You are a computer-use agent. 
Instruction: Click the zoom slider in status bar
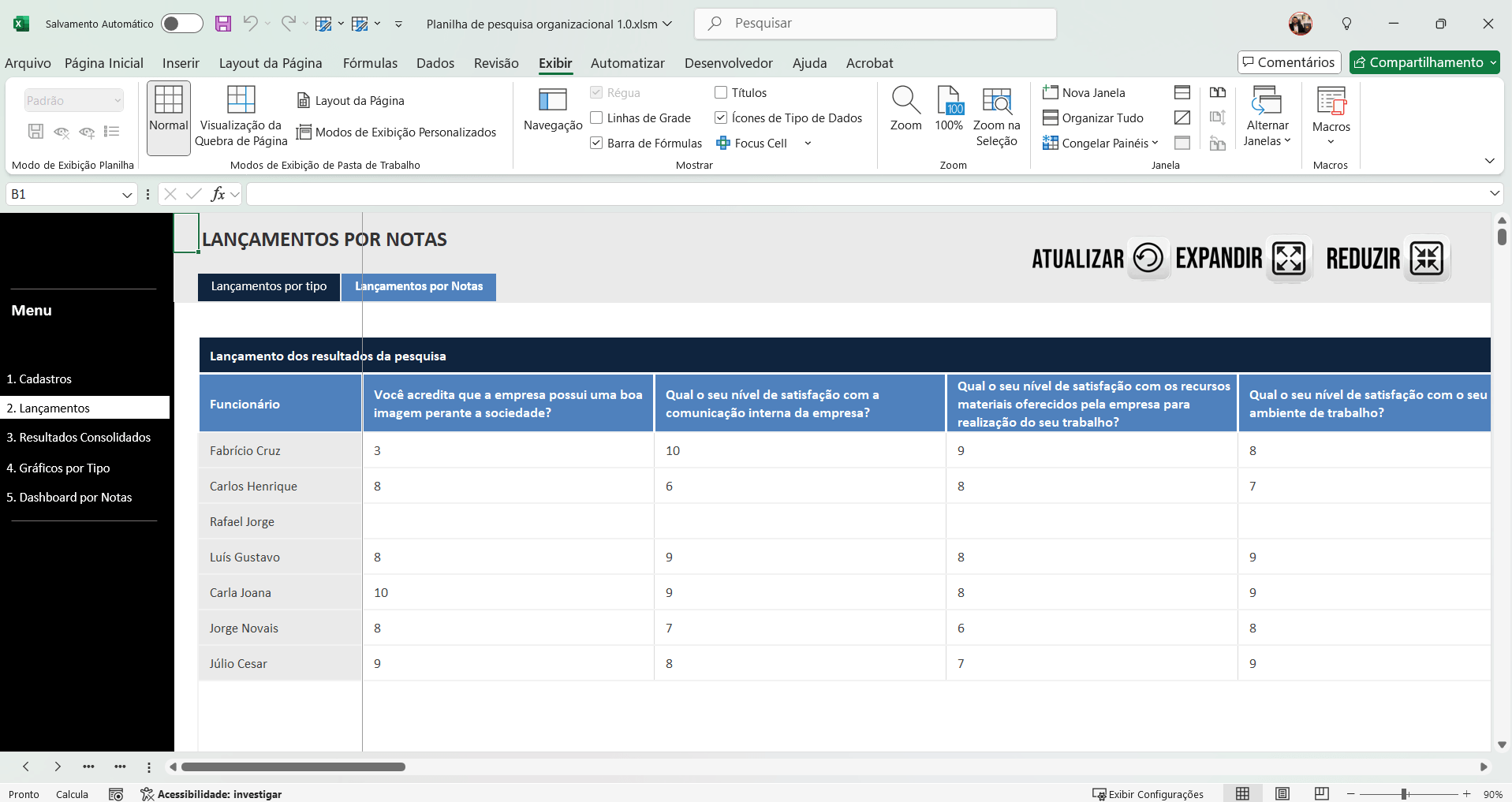pos(1404,794)
